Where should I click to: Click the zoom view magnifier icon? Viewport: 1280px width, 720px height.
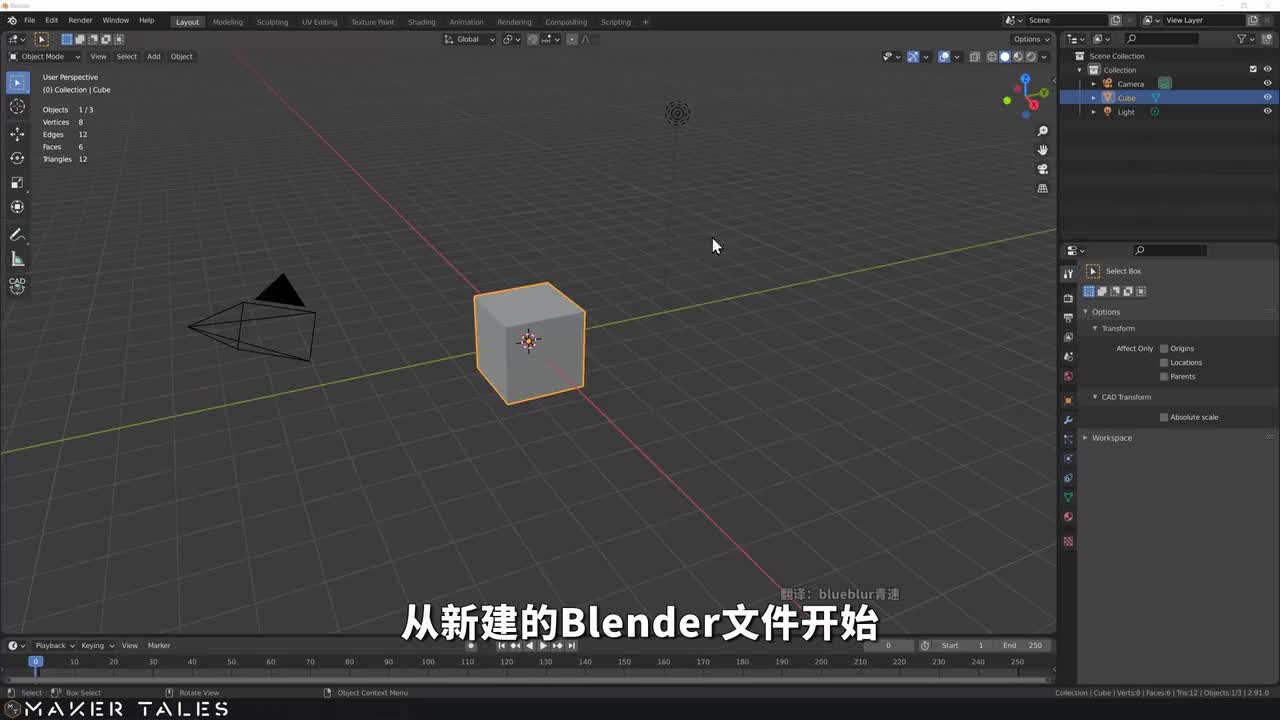pyautogui.click(x=1042, y=131)
